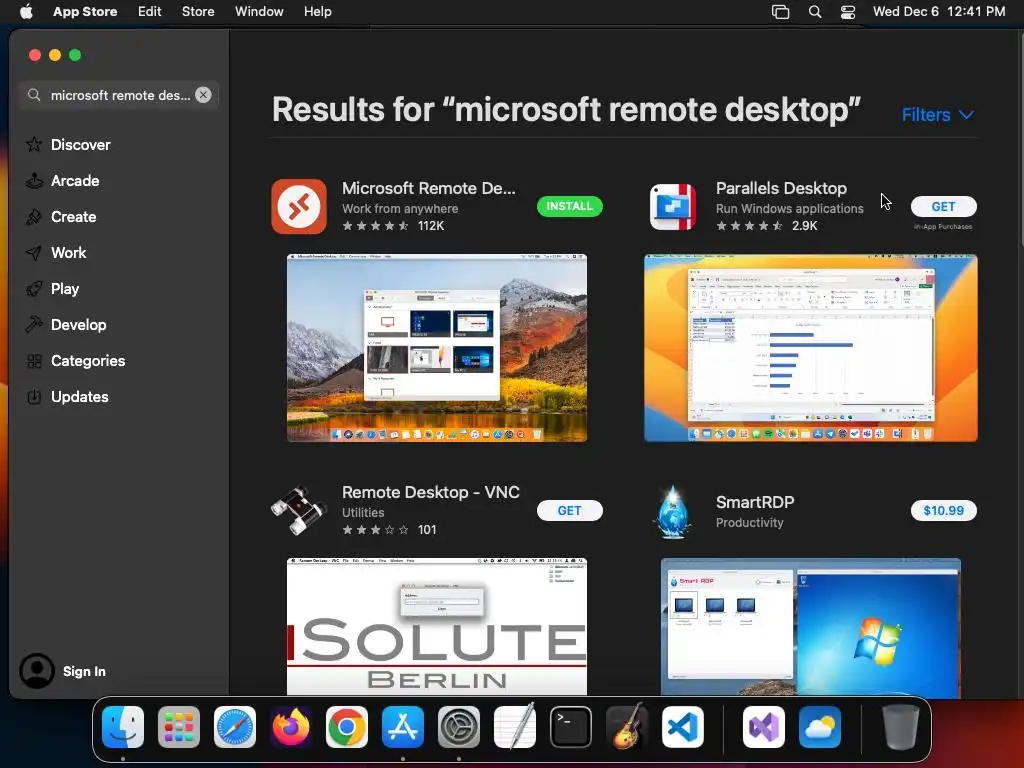Launch Safari from Dock

(x=235, y=727)
